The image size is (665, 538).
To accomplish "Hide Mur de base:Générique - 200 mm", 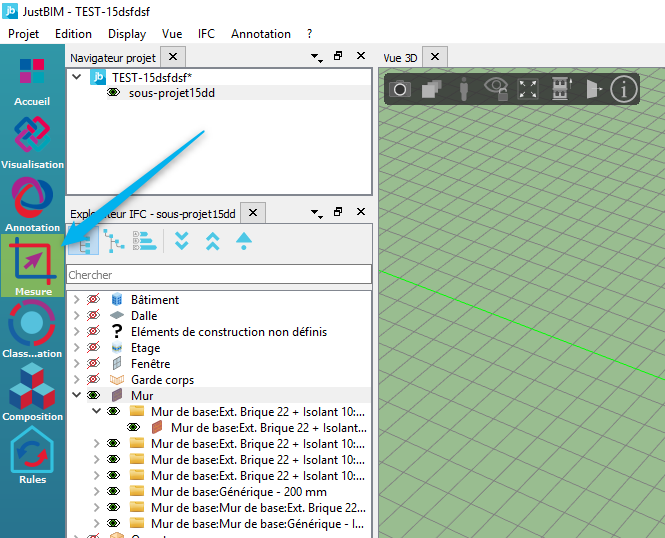I will point(113,491).
